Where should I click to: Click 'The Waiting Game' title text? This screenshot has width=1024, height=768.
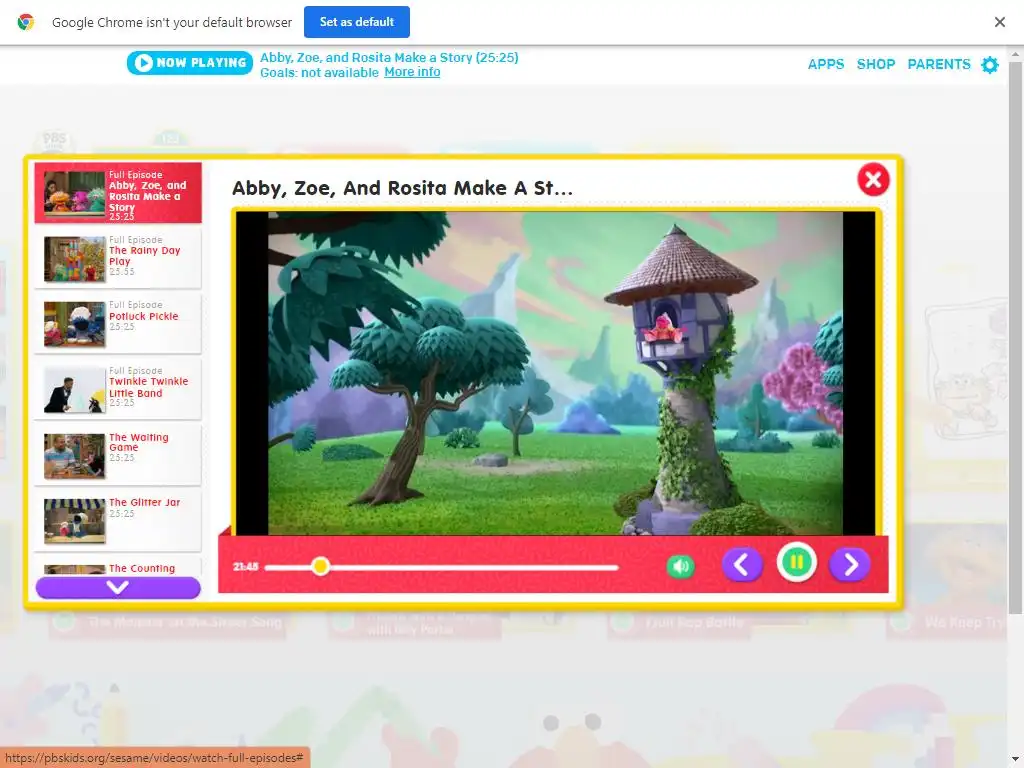138,442
